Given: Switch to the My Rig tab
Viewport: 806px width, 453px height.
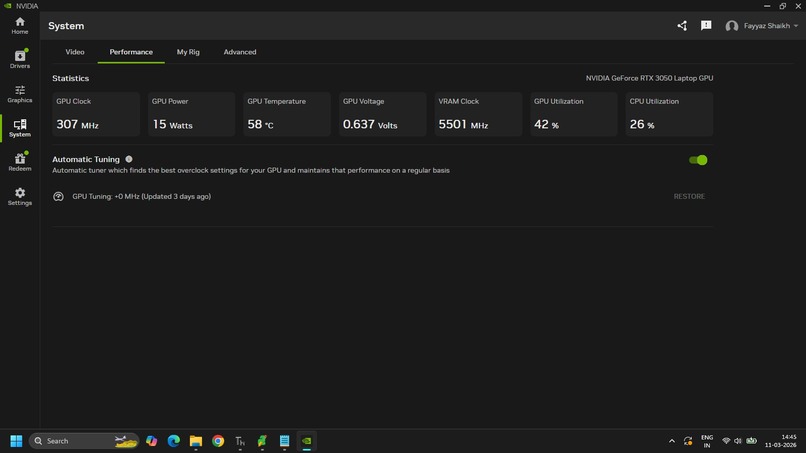Looking at the screenshot, I should pos(188,52).
